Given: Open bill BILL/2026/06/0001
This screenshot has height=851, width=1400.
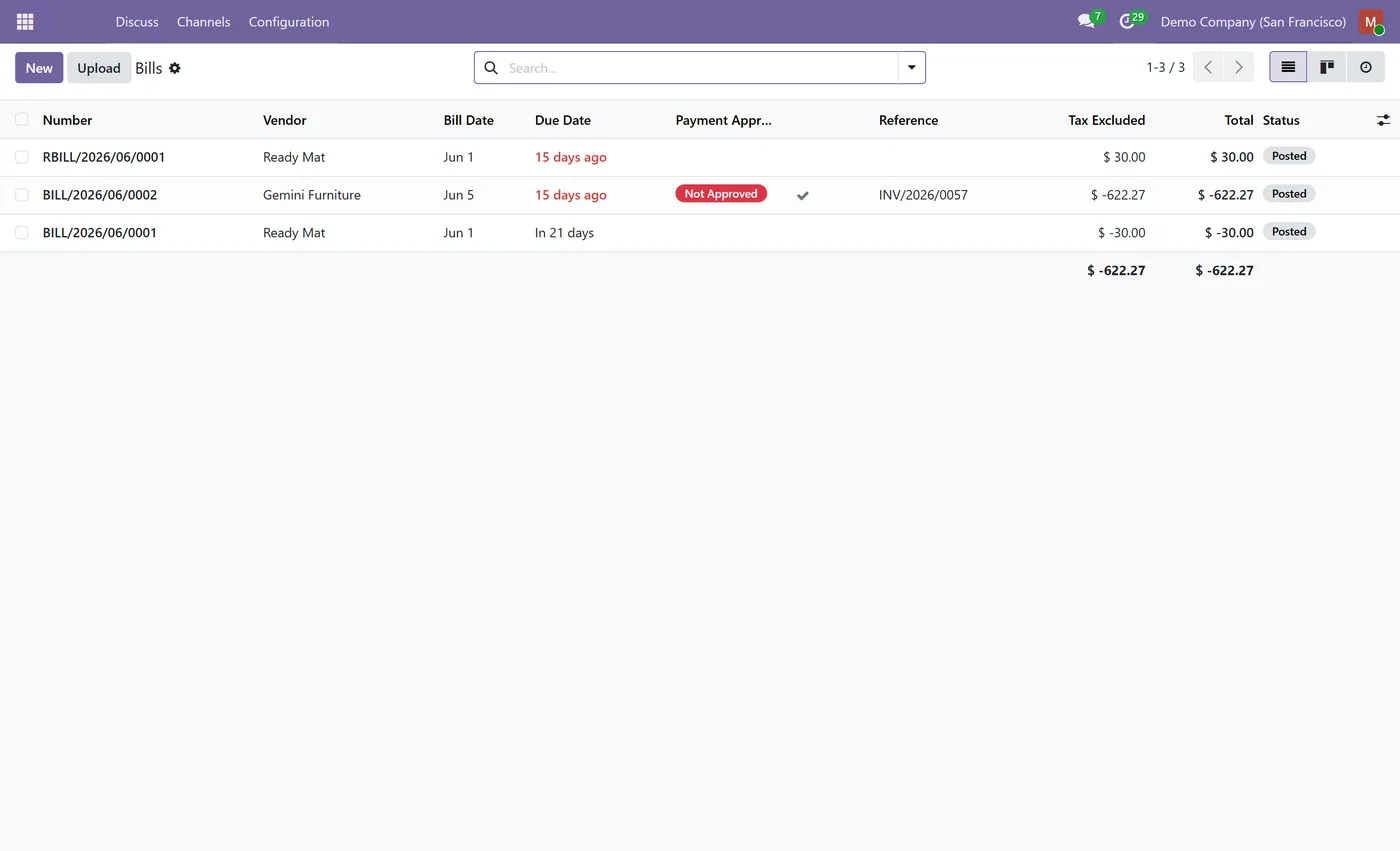Looking at the screenshot, I should click(x=100, y=233).
